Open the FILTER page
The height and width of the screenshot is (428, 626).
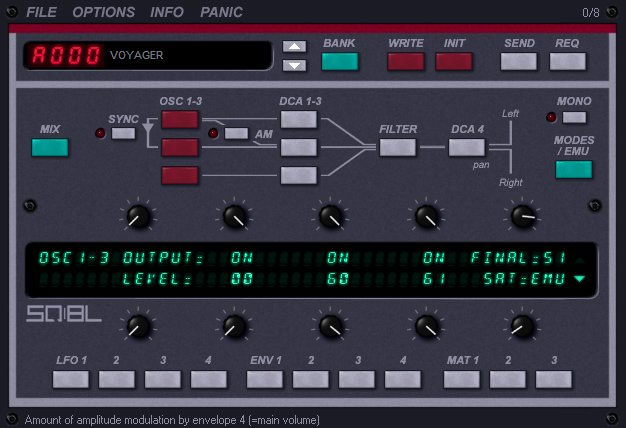(398, 147)
